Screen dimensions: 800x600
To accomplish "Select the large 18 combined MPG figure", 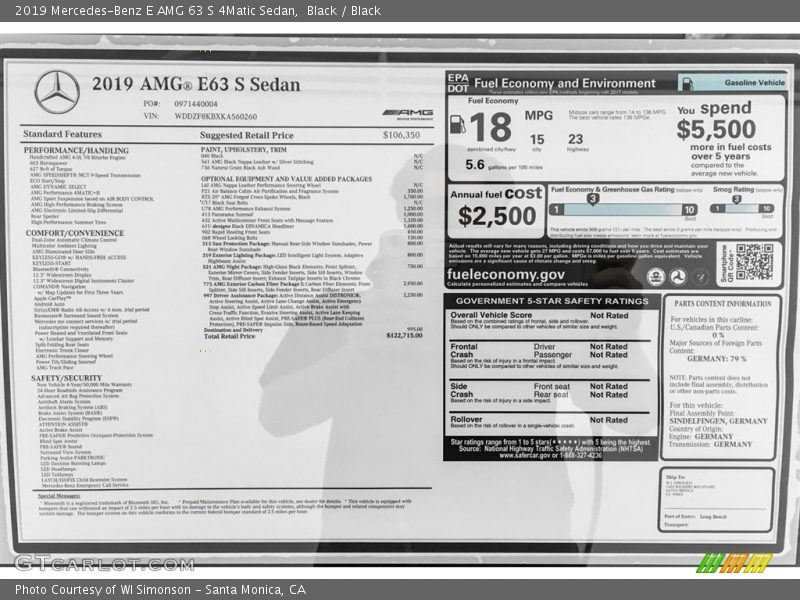I will point(490,128).
